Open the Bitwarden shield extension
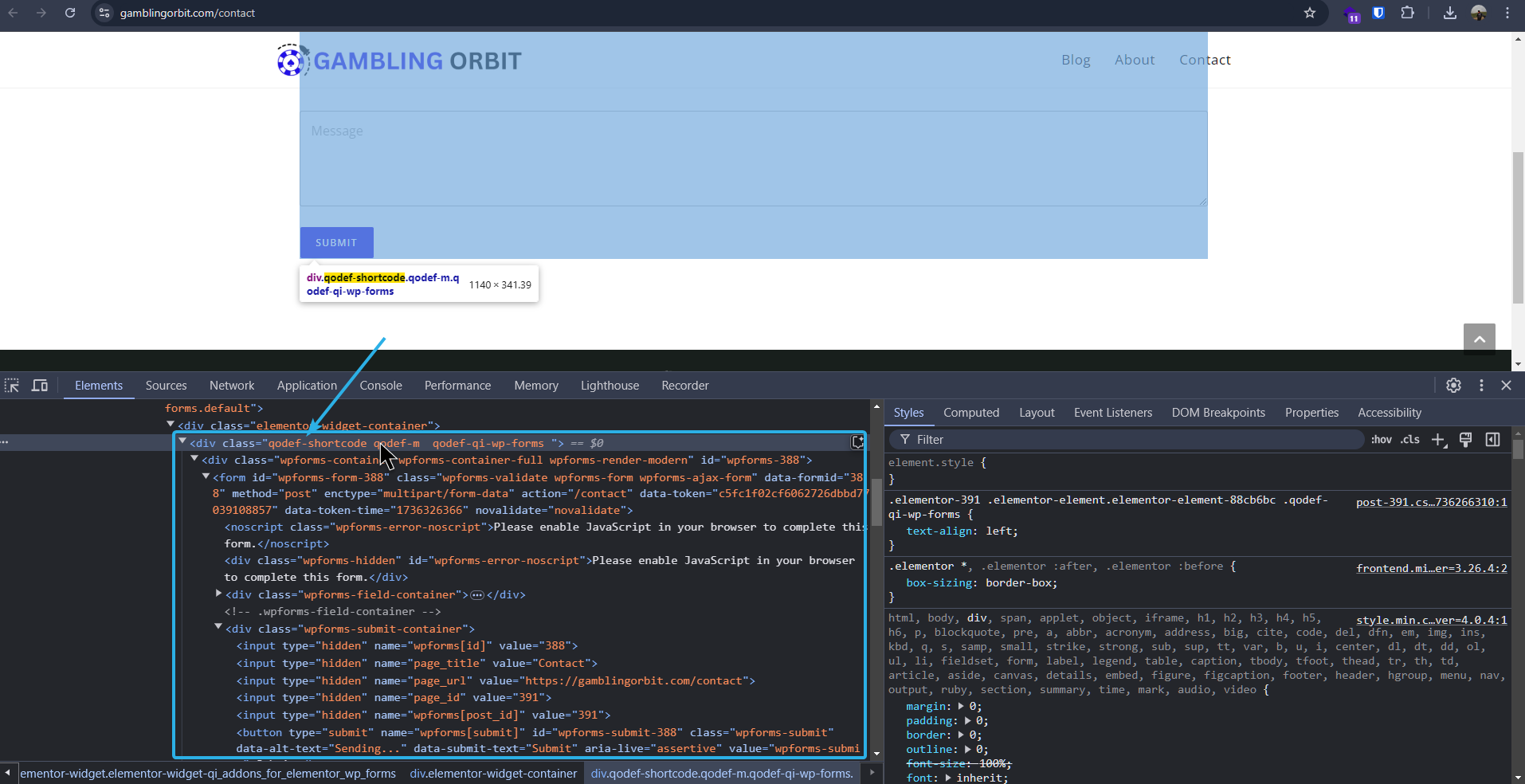The height and width of the screenshot is (784, 1525). tap(1378, 13)
